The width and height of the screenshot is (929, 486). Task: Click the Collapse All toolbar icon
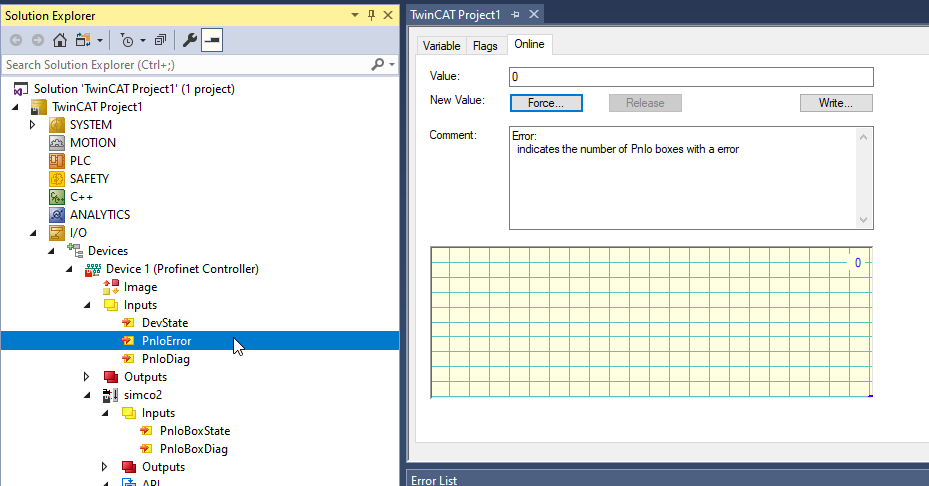click(160, 40)
